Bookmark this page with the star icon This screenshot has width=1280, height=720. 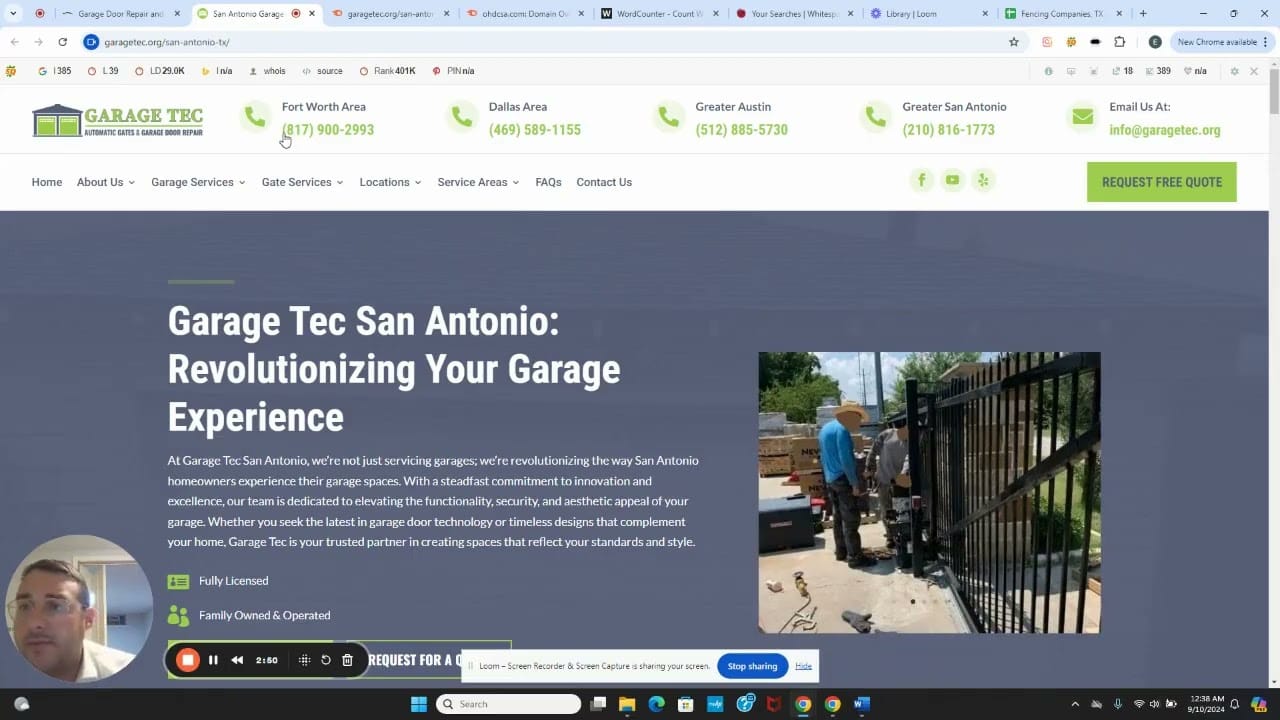click(1013, 42)
